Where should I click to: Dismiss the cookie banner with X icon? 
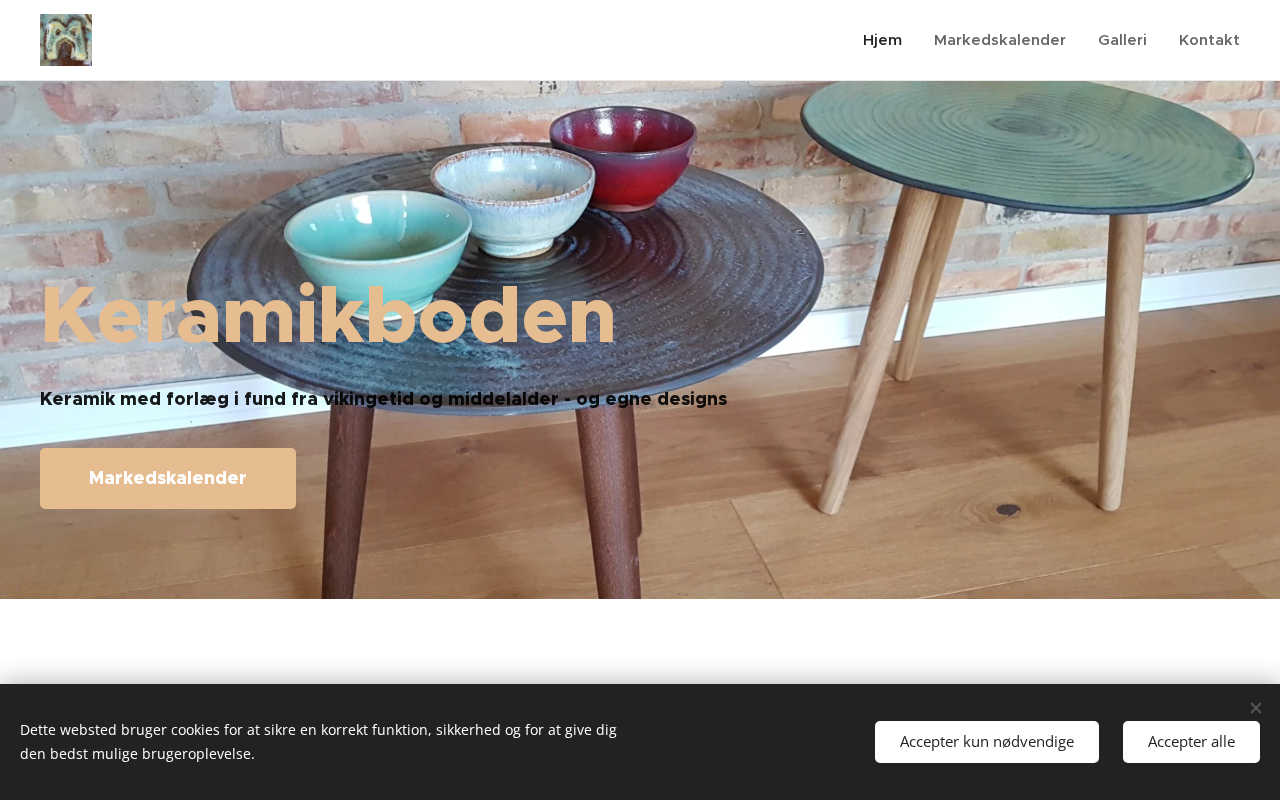1256,708
